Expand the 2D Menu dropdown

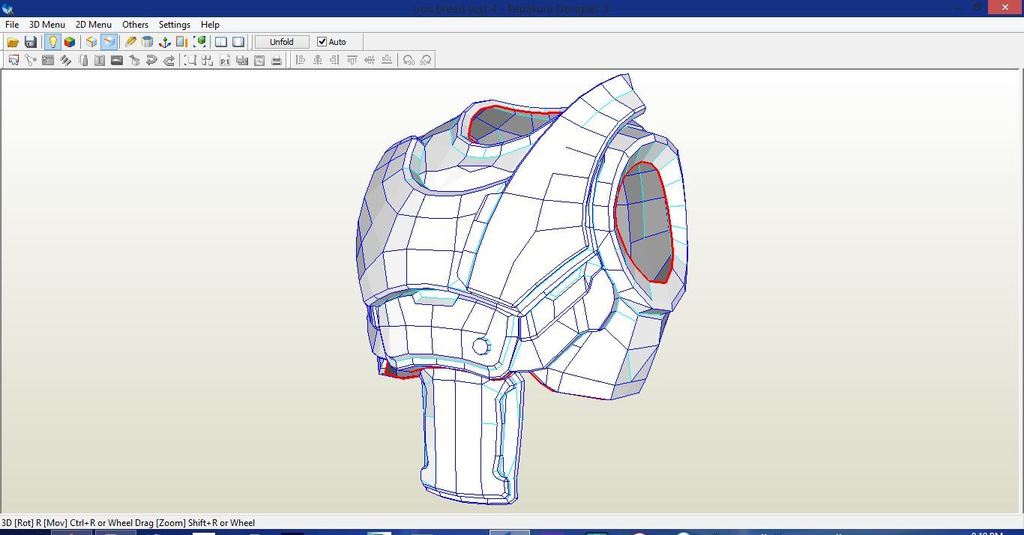(93, 24)
